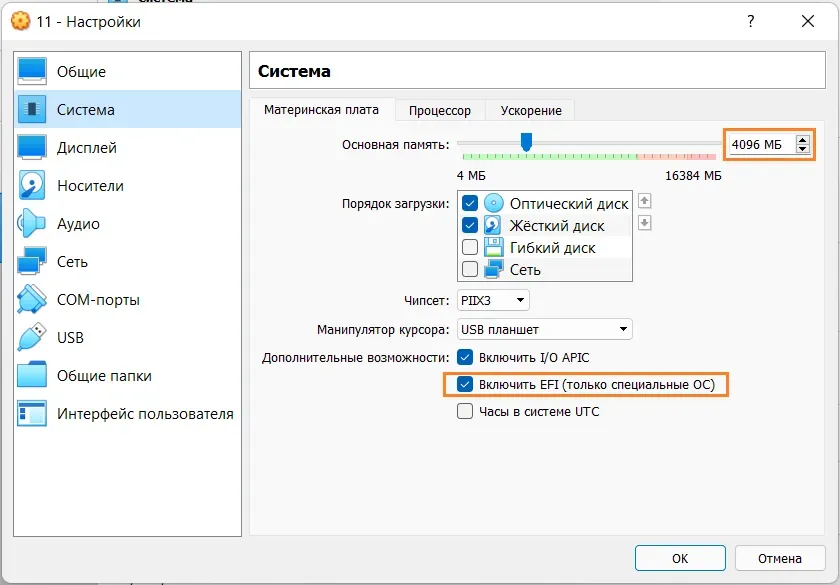Screen dimensions: 840x585
Task: Select the Жёсткий диск row label
Action: pos(557,226)
